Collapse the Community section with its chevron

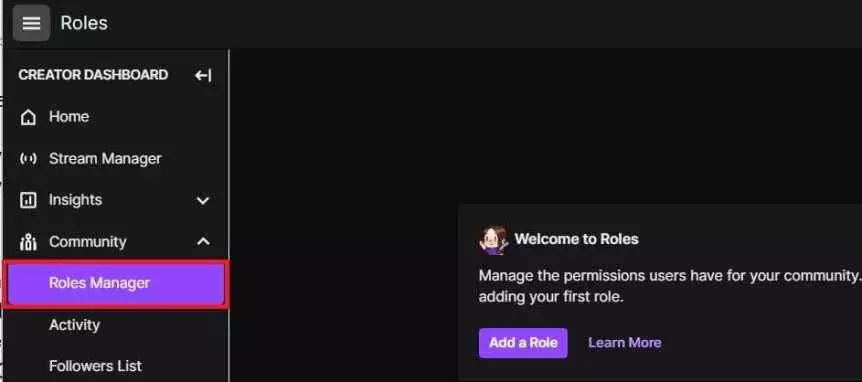203,241
